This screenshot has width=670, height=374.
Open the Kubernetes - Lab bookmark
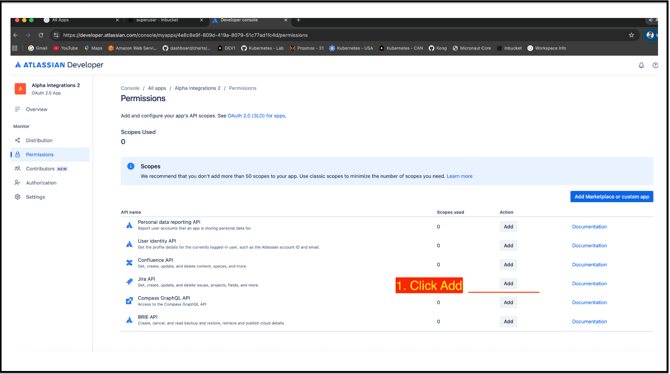pyautogui.click(x=262, y=48)
